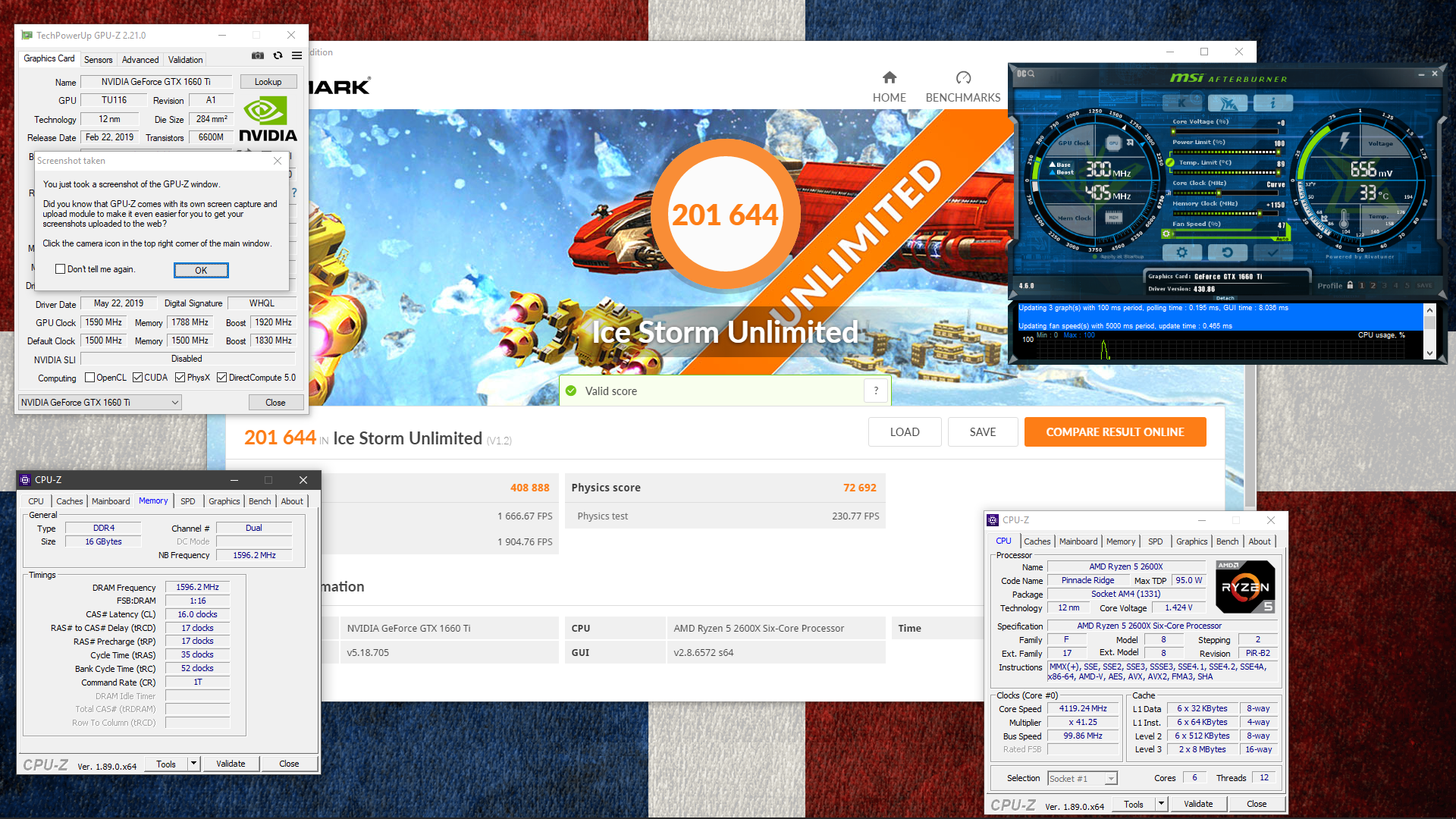Click the MEM chip icon in Afterburner gauge

click(1113, 218)
